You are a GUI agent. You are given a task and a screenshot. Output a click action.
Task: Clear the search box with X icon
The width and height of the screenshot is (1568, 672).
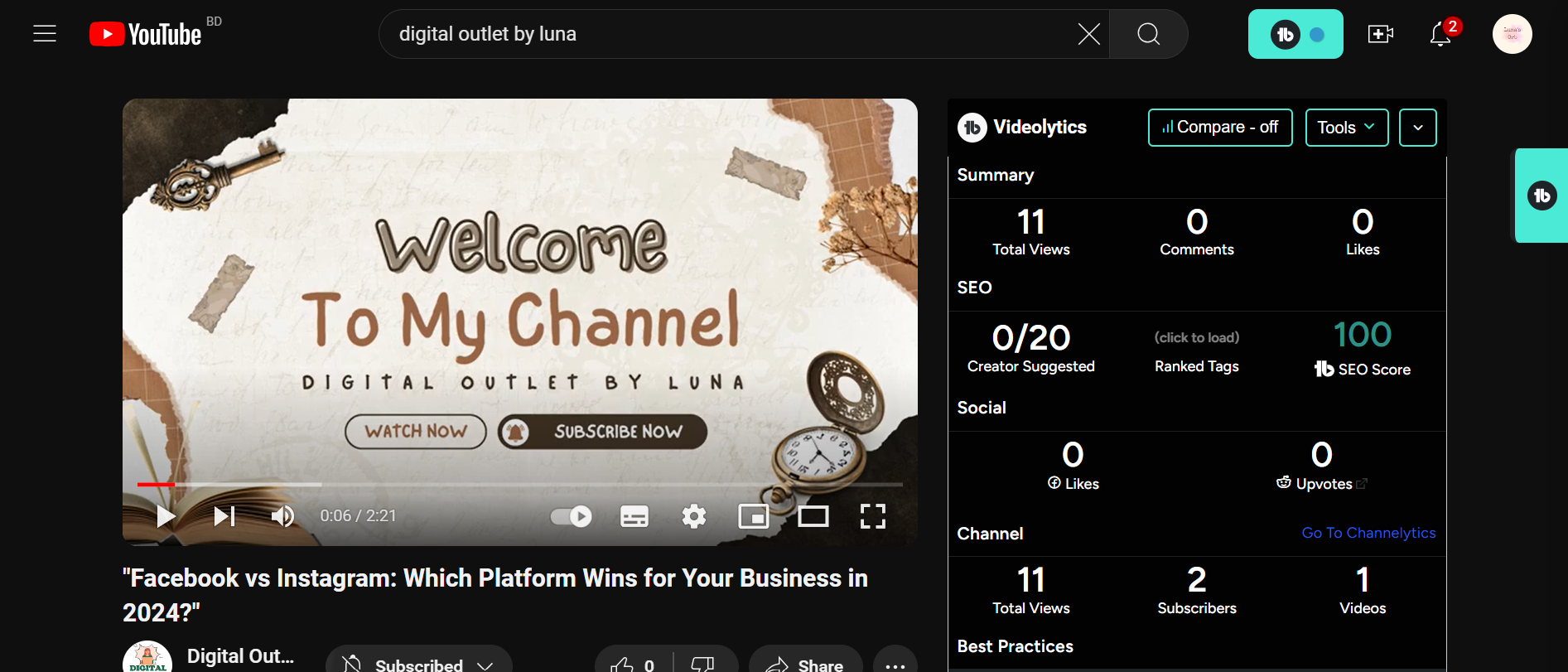[x=1088, y=34]
